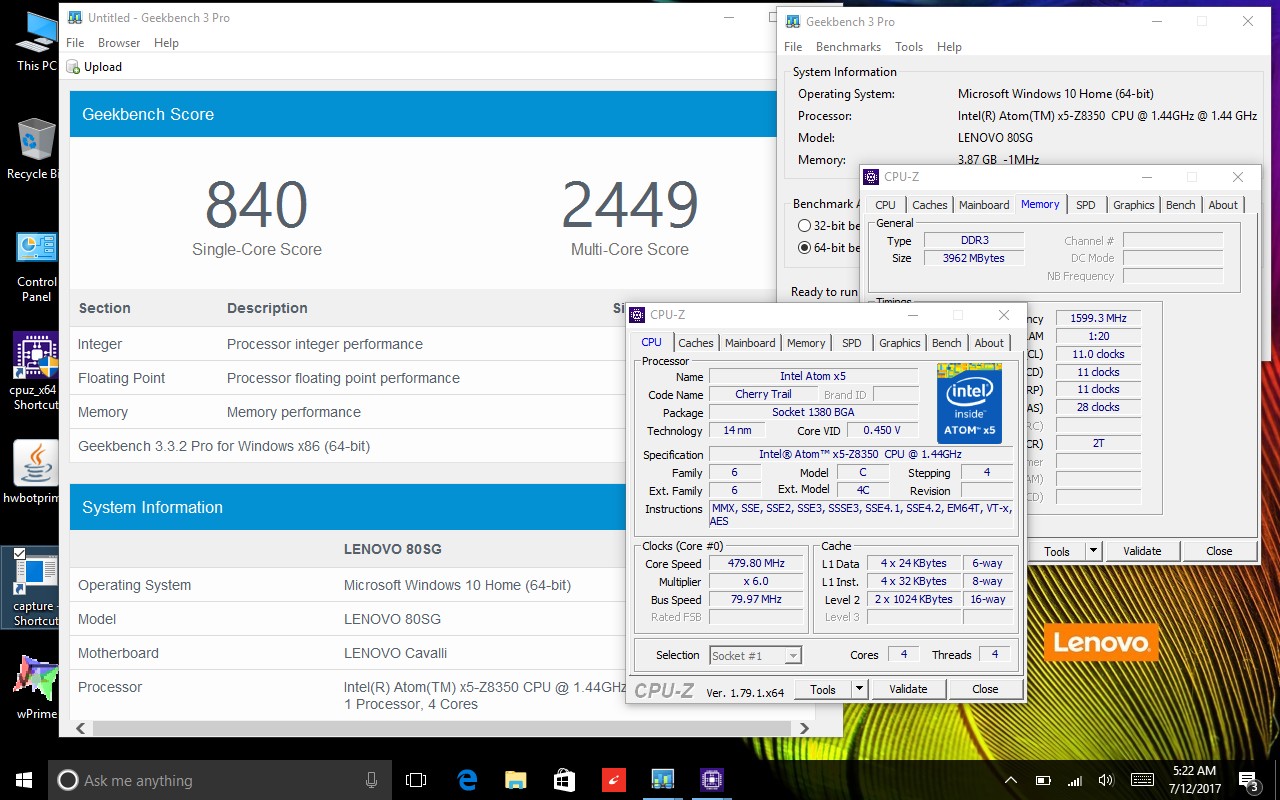Check the battery status tray icon
The width and height of the screenshot is (1280, 800).
tap(1042, 780)
